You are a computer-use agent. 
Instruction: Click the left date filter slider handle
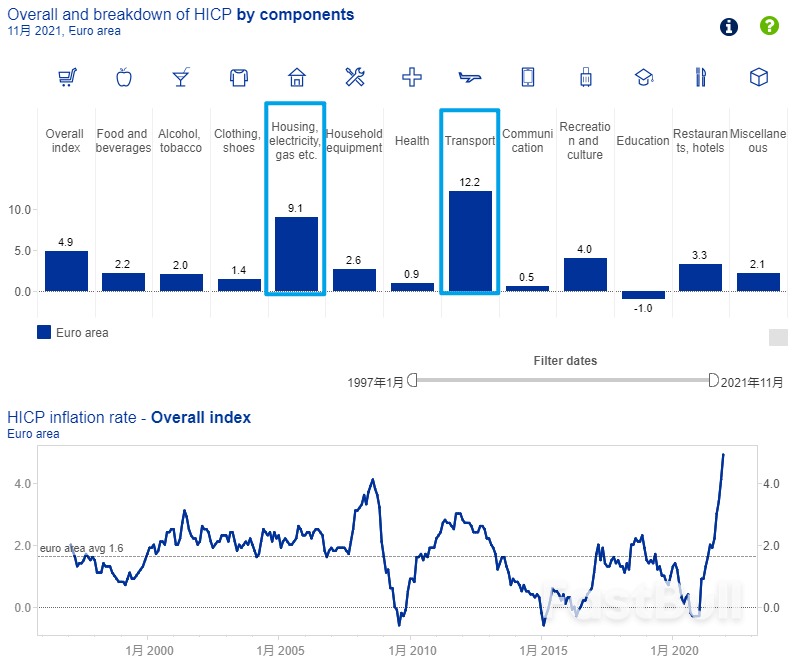(x=412, y=380)
